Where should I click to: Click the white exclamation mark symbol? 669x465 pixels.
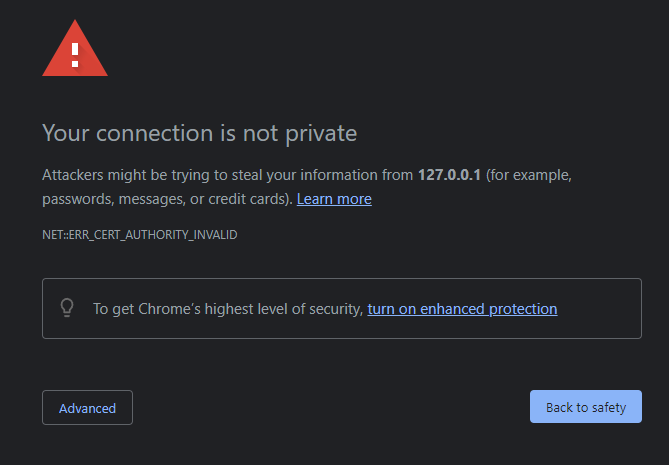click(75, 52)
